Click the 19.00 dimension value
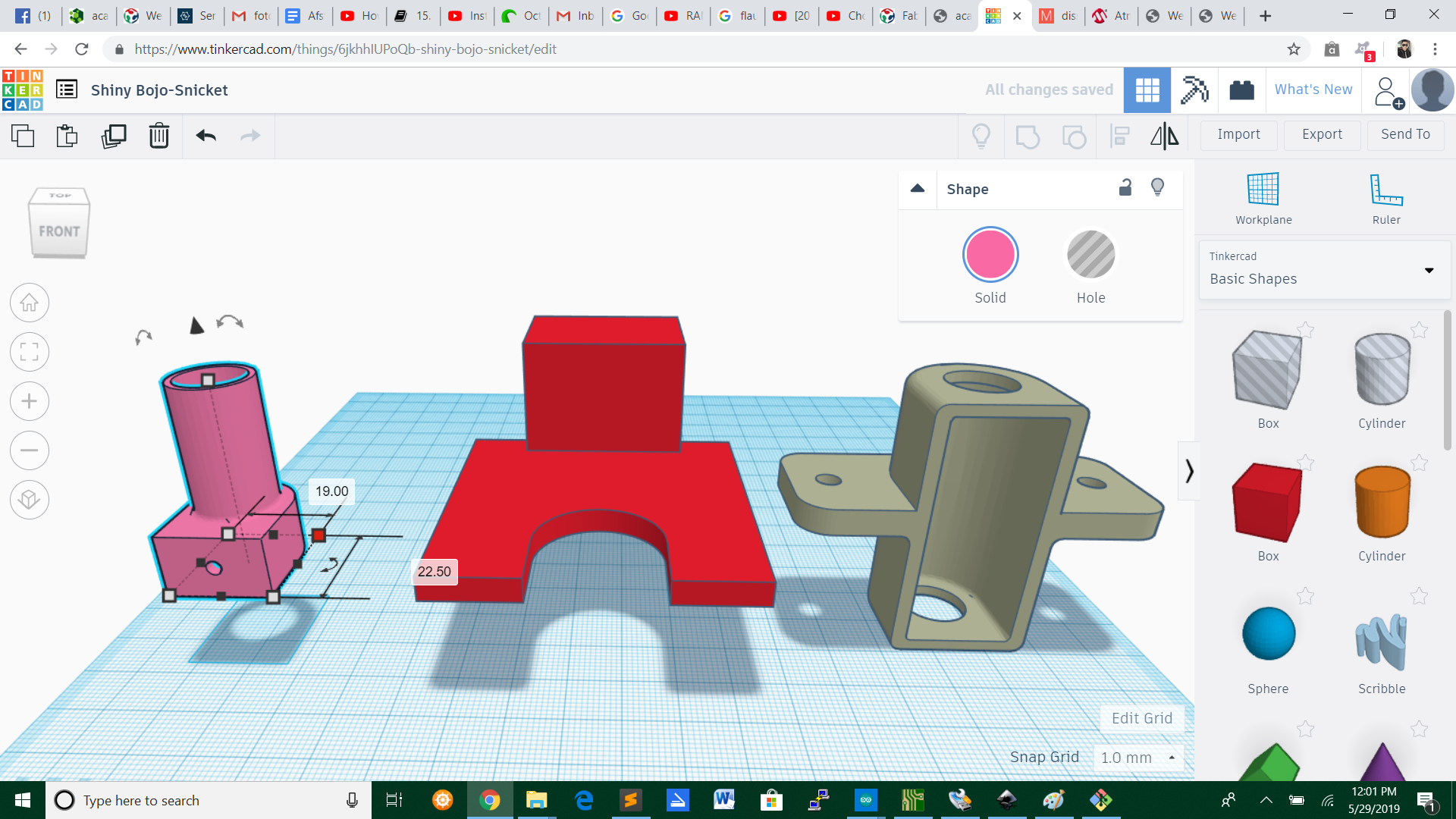This screenshot has width=1456, height=819. tap(332, 491)
